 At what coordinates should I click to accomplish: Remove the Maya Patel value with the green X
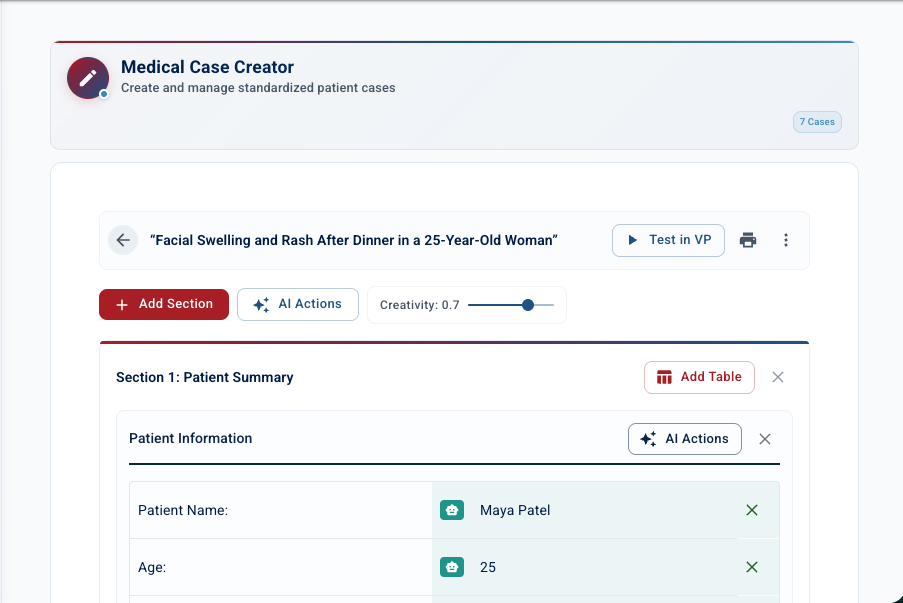point(751,510)
